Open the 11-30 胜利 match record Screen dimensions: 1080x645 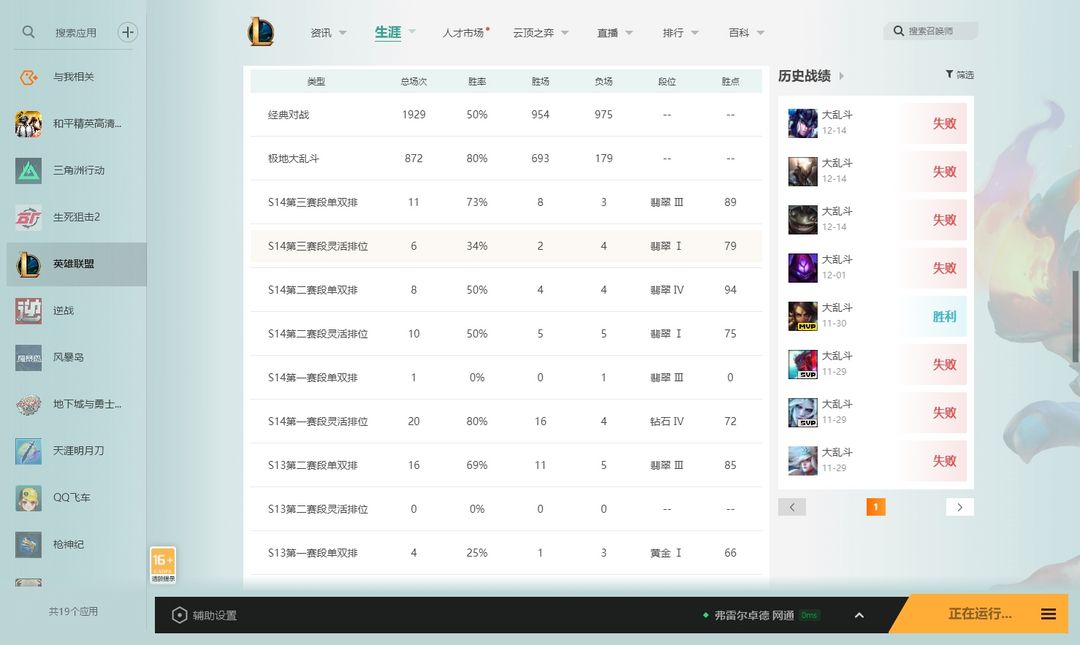tap(876, 316)
